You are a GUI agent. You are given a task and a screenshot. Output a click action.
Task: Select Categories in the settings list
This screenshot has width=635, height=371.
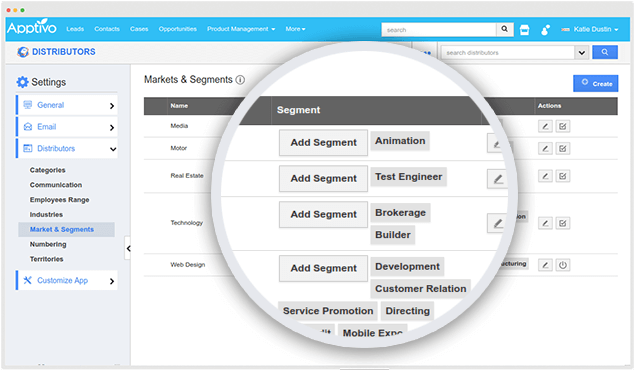click(x=47, y=170)
